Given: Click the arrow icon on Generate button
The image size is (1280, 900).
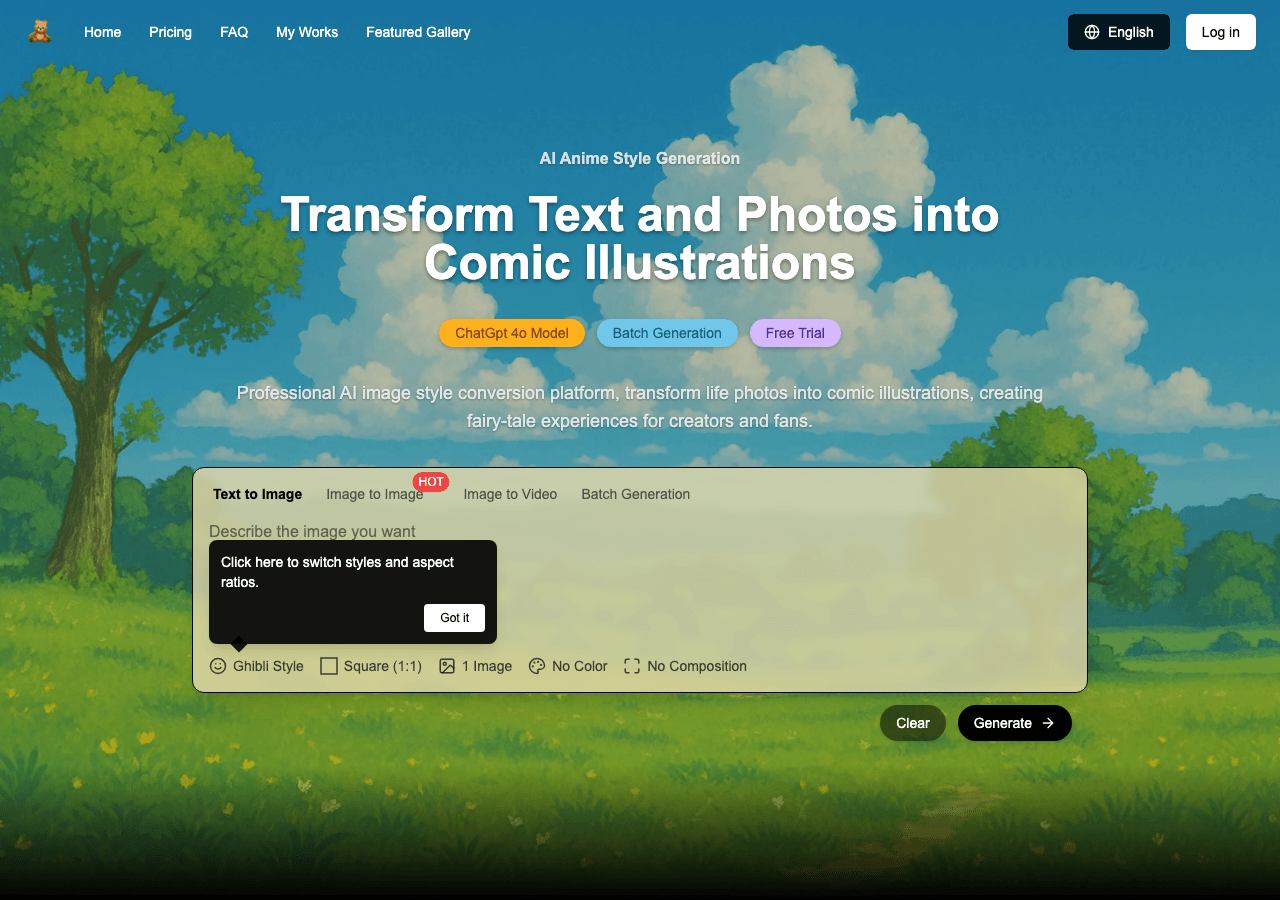Looking at the screenshot, I should (1048, 723).
